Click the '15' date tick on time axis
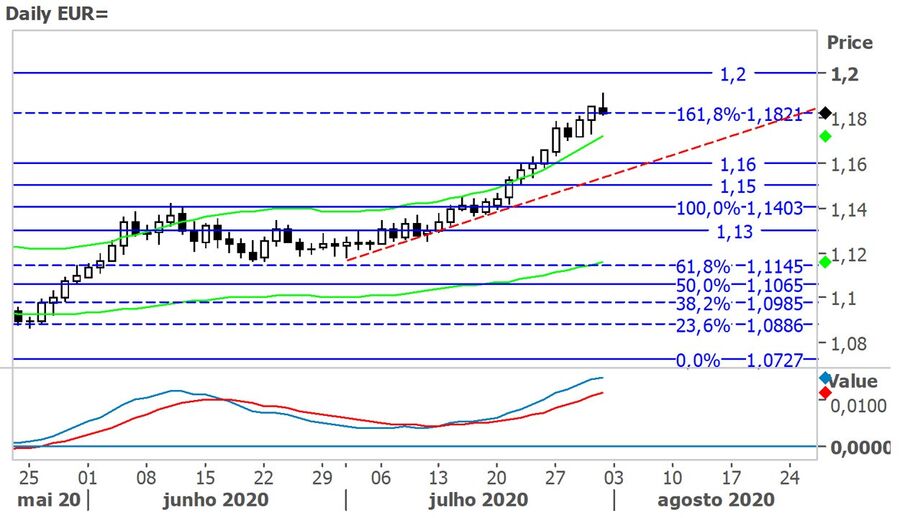The height and width of the screenshot is (518, 900). click(205, 477)
